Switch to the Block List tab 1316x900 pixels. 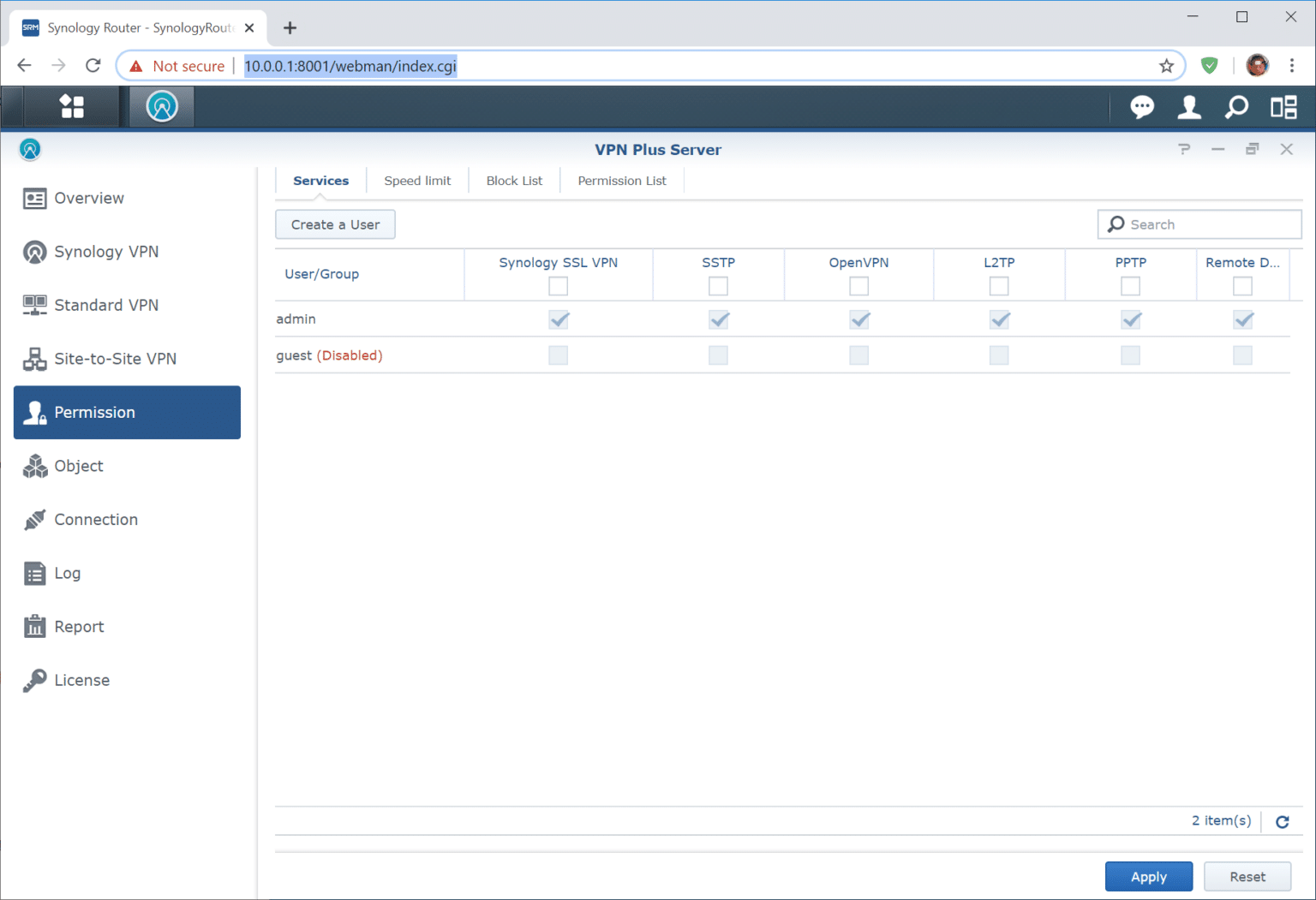(x=514, y=181)
